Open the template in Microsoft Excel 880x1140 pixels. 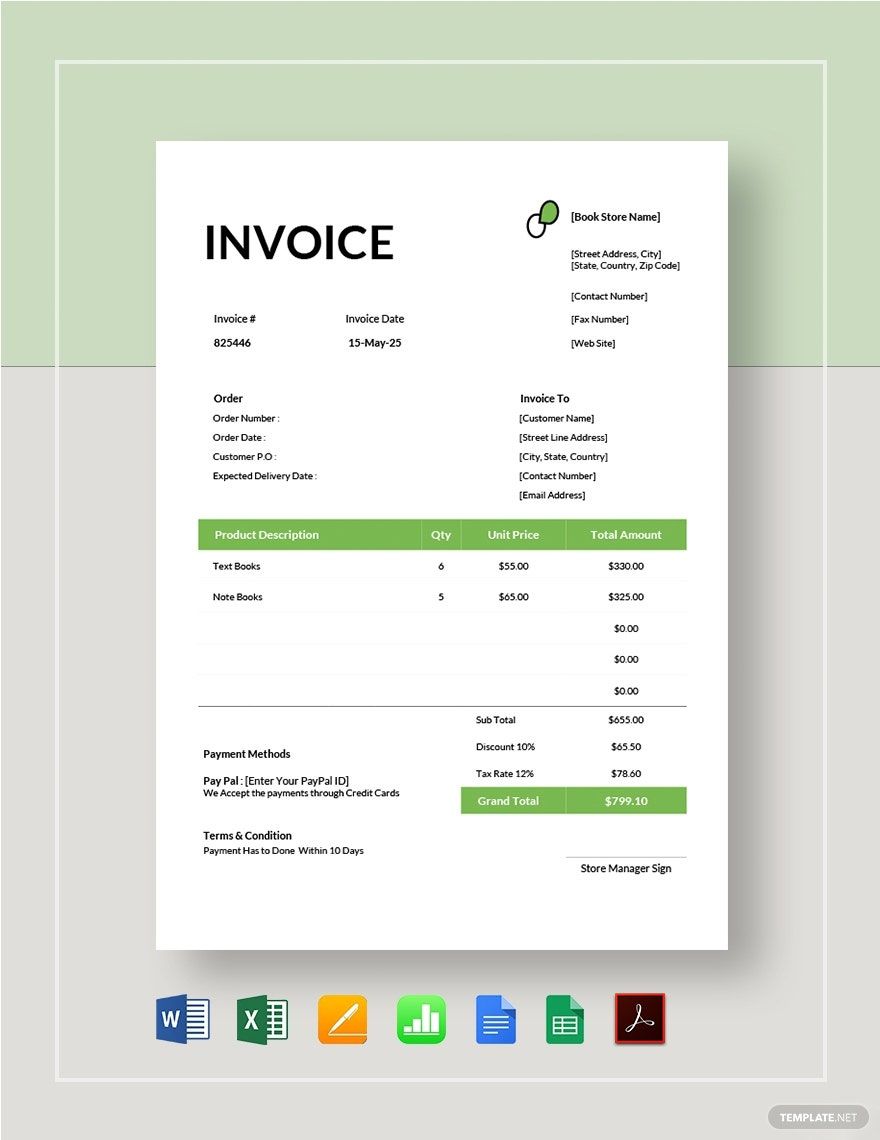(262, 1018)
